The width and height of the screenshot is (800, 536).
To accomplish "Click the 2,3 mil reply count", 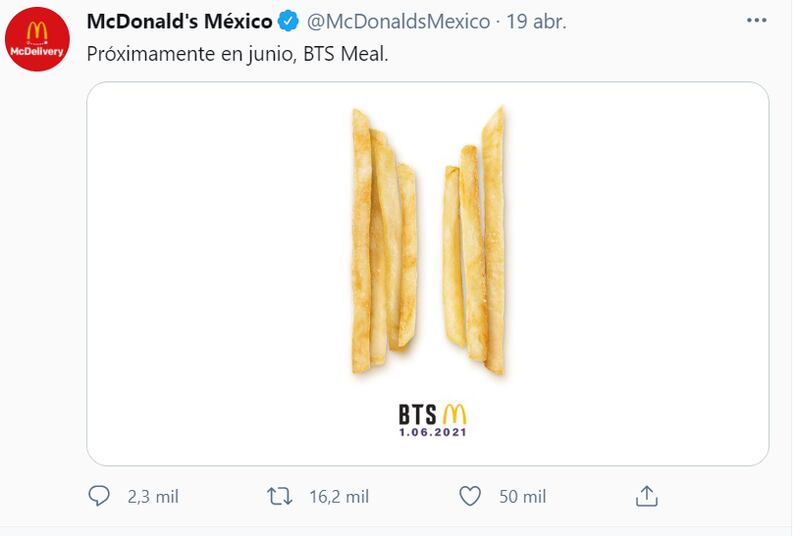I will click(x=153, y=497).
